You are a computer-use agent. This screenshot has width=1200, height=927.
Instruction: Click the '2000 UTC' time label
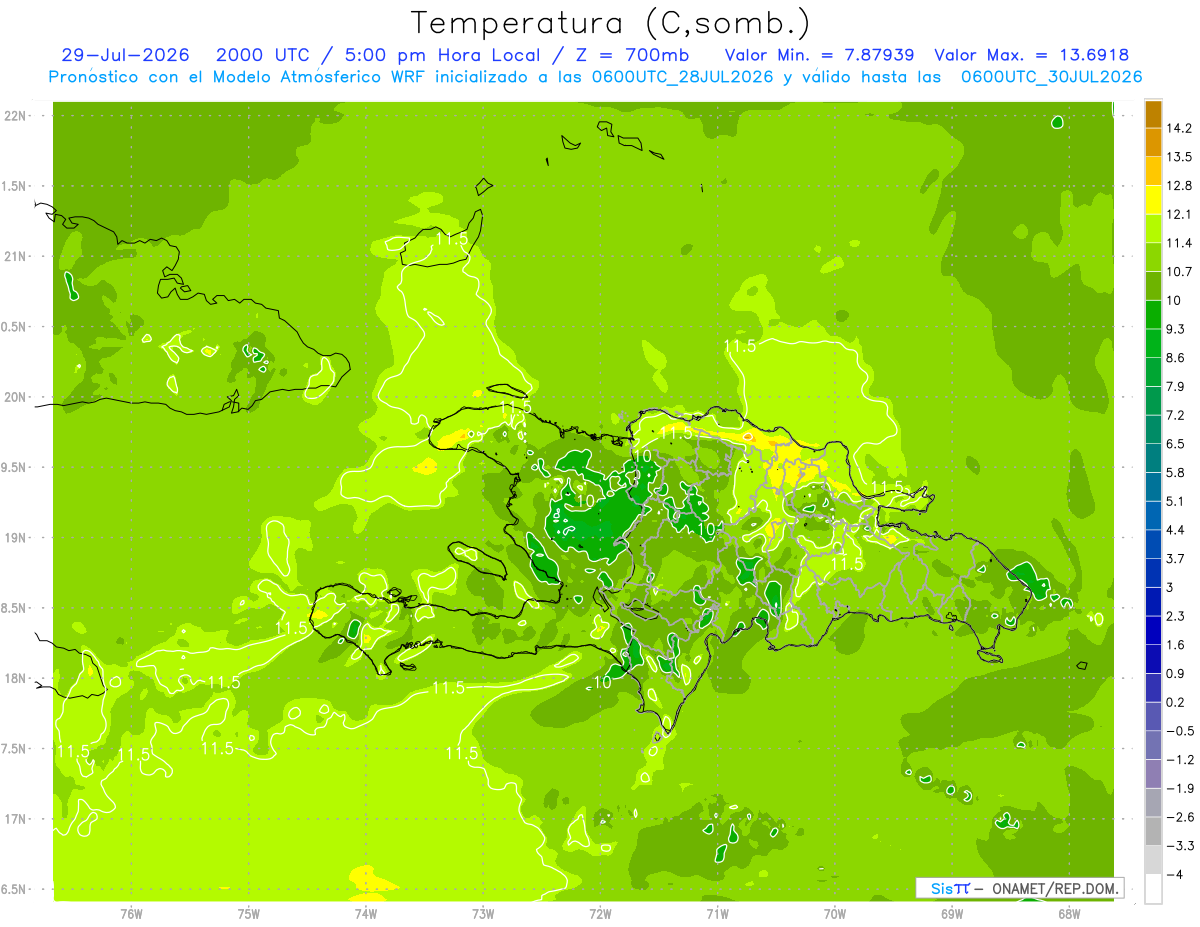coord(265,55)
